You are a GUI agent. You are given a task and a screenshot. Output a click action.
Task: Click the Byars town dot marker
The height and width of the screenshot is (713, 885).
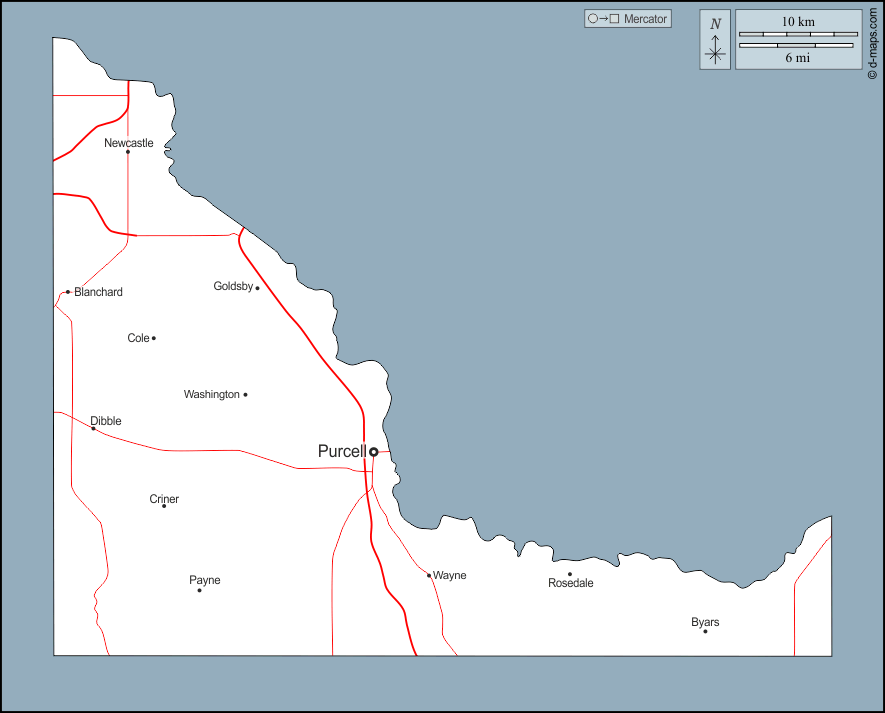tap(705, 631)
